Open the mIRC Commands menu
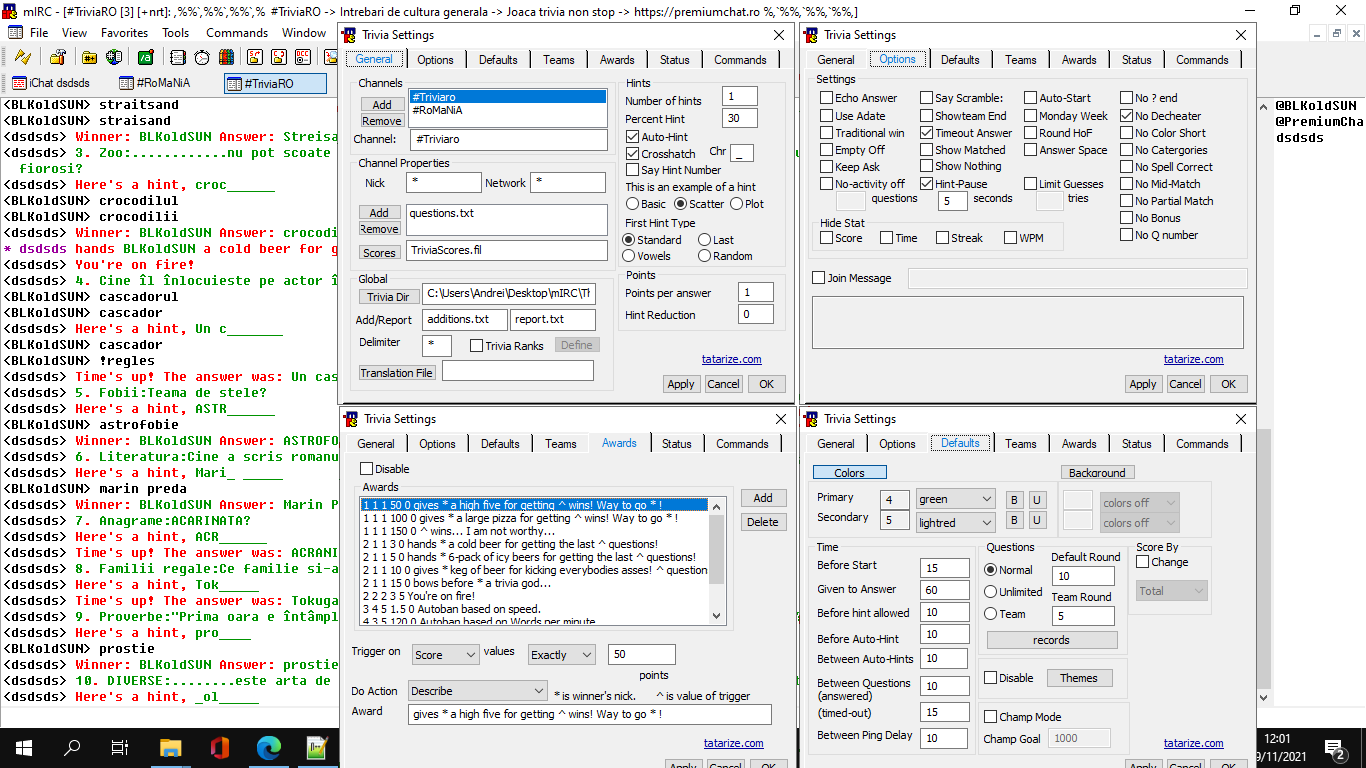The image size is (1366, 768). point(237,33)
